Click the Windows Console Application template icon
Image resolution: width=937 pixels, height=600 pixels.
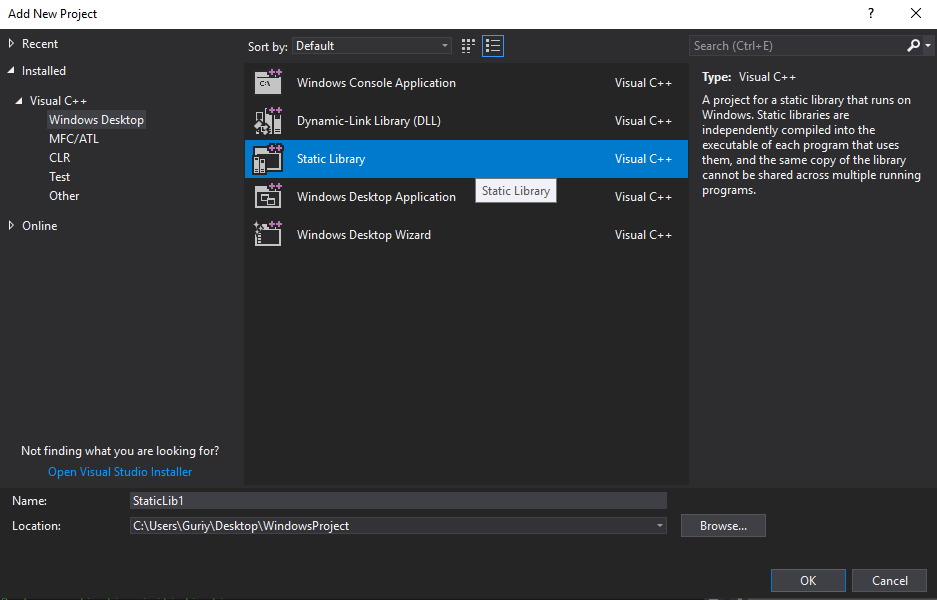coord(268,82)
